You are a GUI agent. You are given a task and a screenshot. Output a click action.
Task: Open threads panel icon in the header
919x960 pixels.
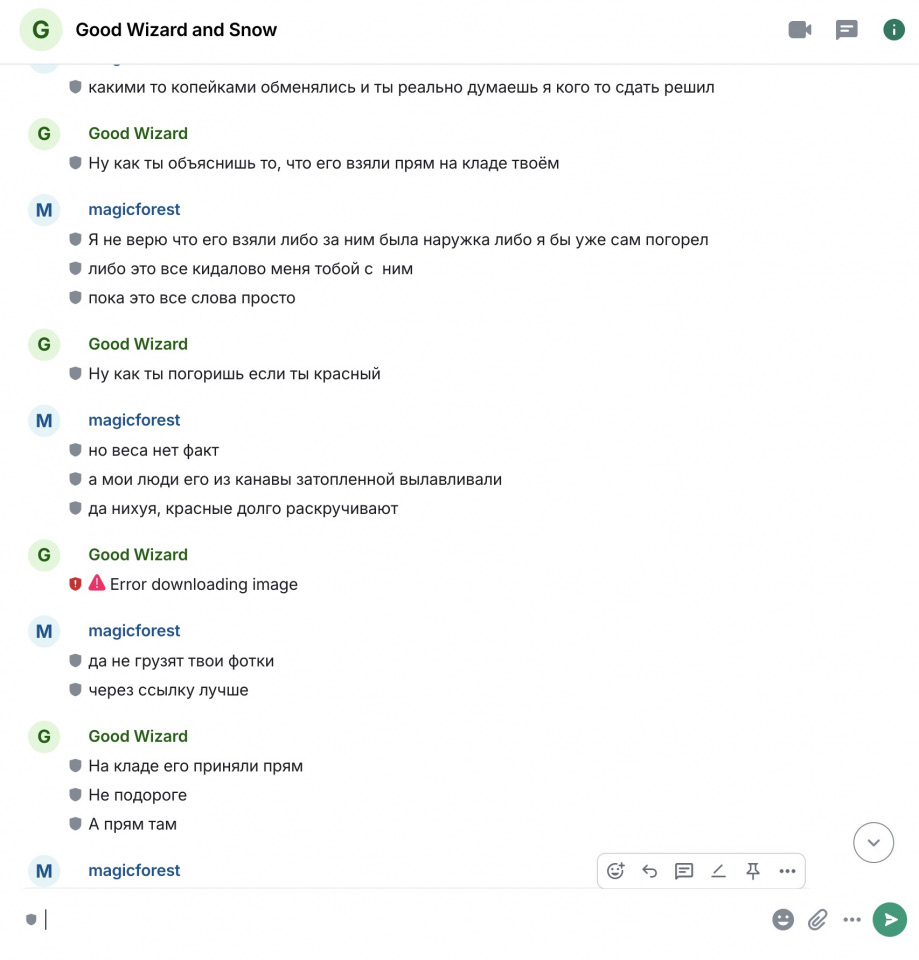tap(847, 29)
